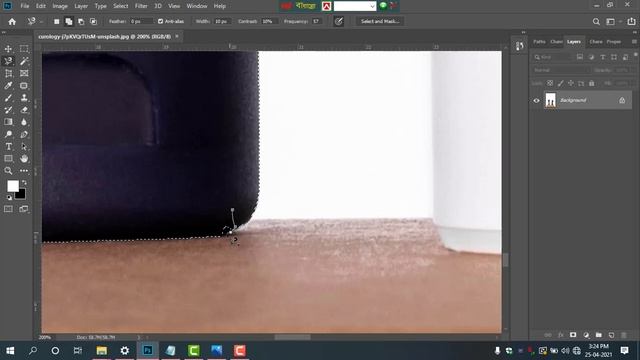The image size is (640, 360).
Task: Select the Hand tool
Action: (24, 158)
